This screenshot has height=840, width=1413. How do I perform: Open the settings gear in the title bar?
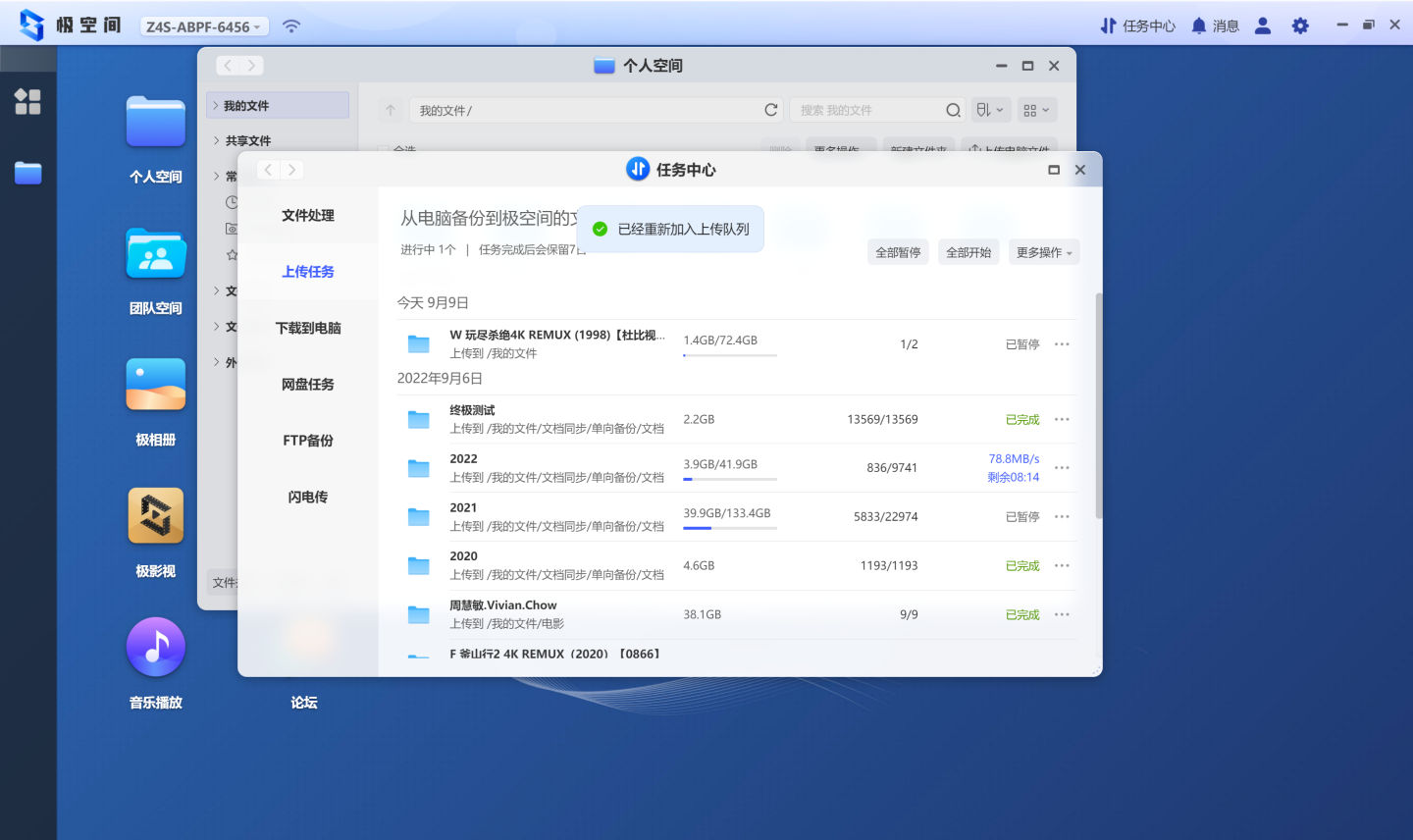coord(1299,25)
